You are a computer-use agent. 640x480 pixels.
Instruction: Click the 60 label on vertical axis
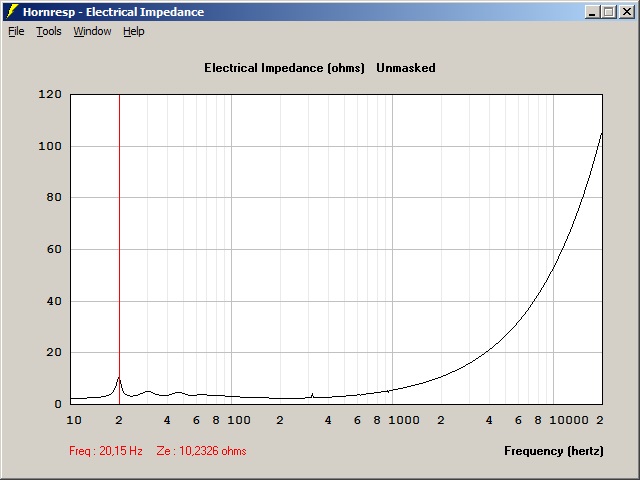click(54, 249)
